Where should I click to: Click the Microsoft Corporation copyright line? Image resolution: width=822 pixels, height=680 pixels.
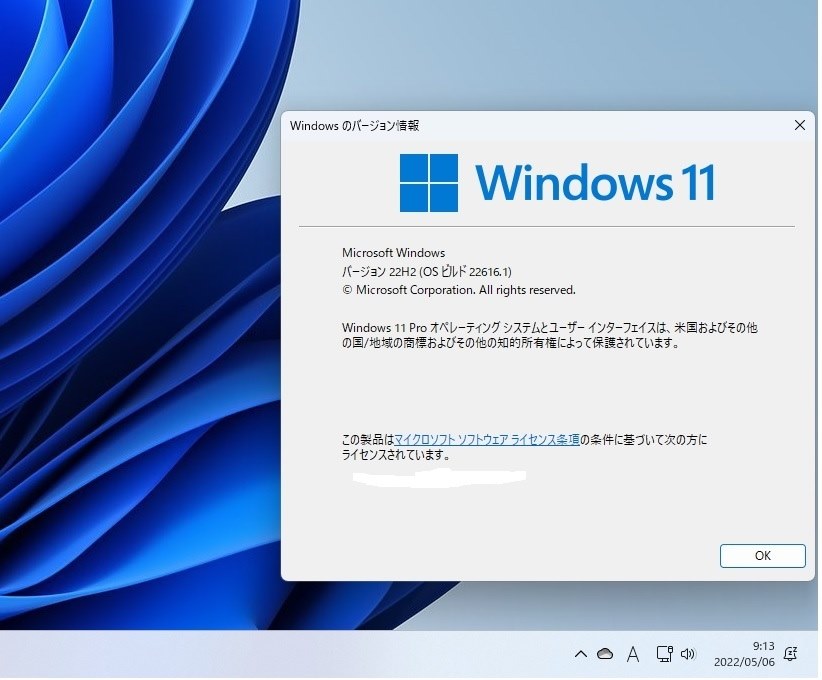[x=459, y=290]
